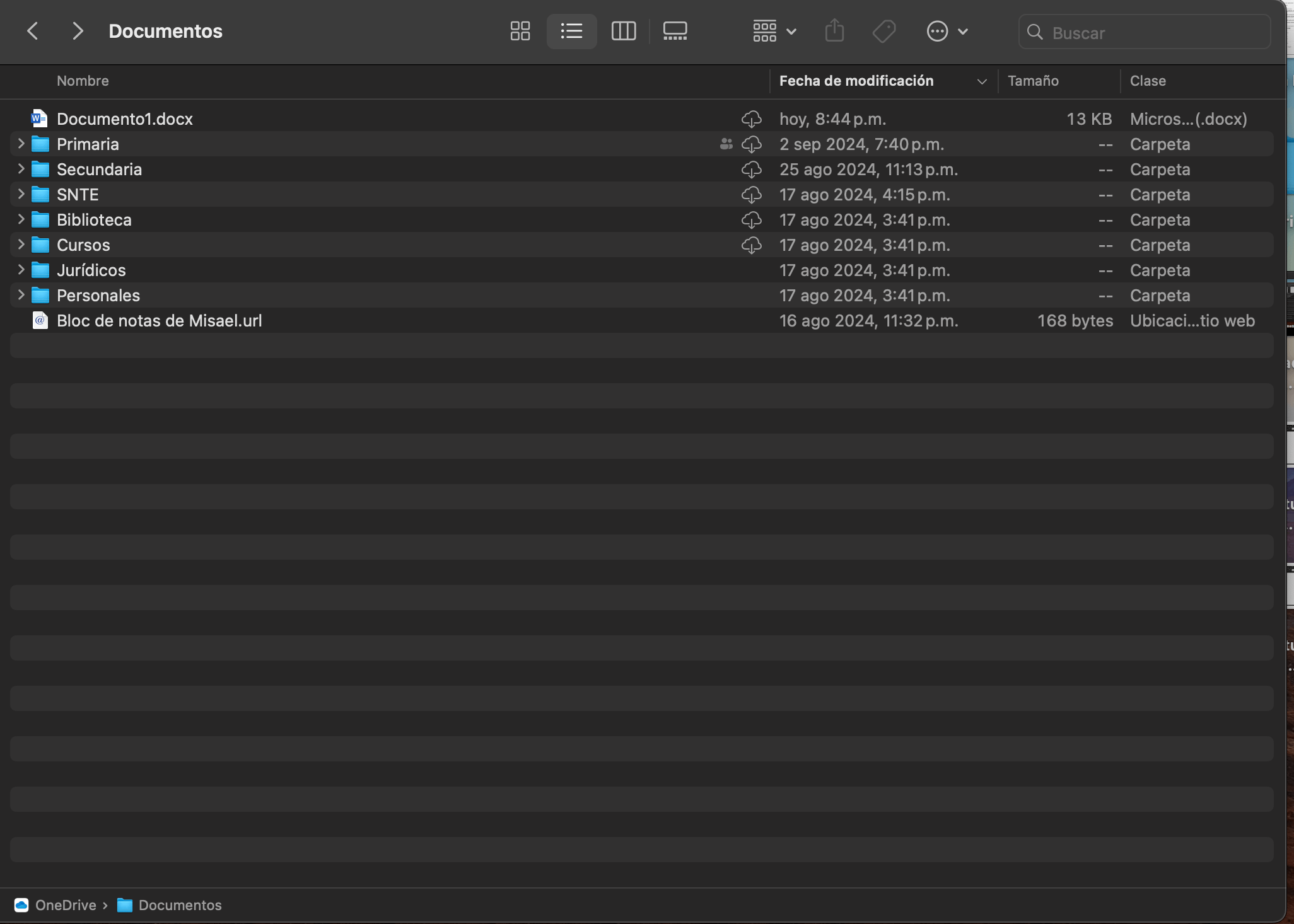This screenshot has width=1294, height=924.
Task: Click the Clase column header
Action: pos(1148,81)
